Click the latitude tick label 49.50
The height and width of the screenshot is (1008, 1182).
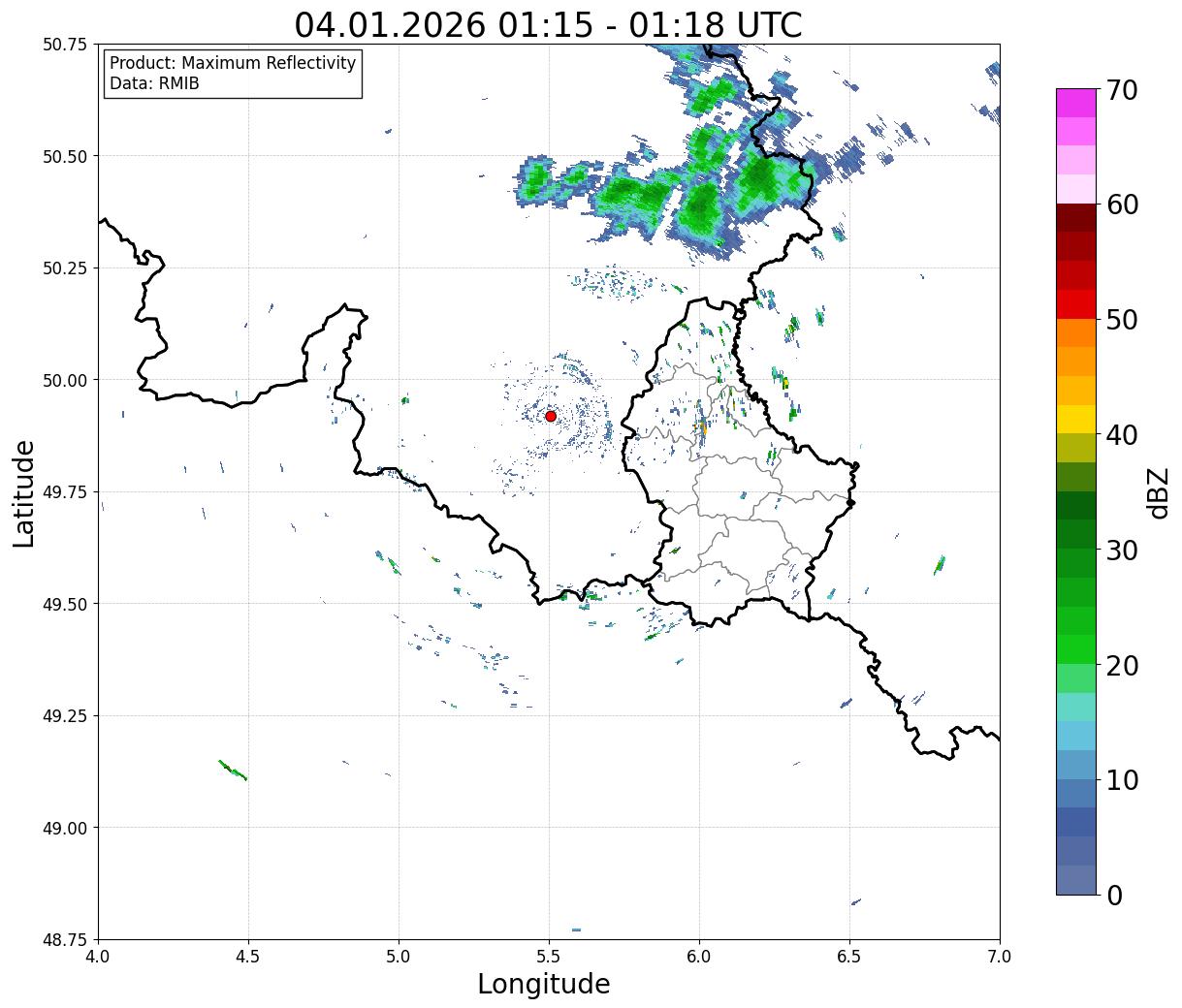tap(65, 604)
